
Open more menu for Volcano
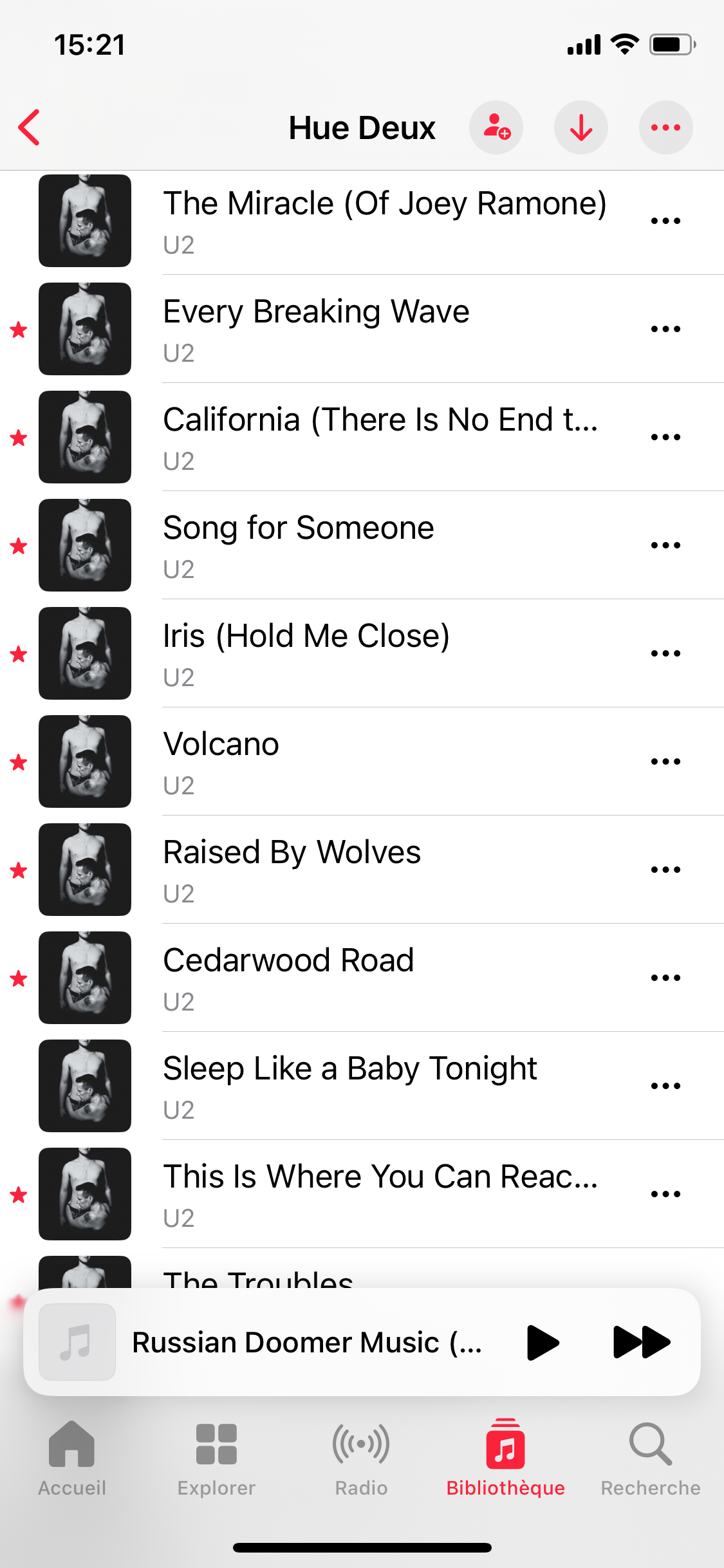(x=665, y=761)
